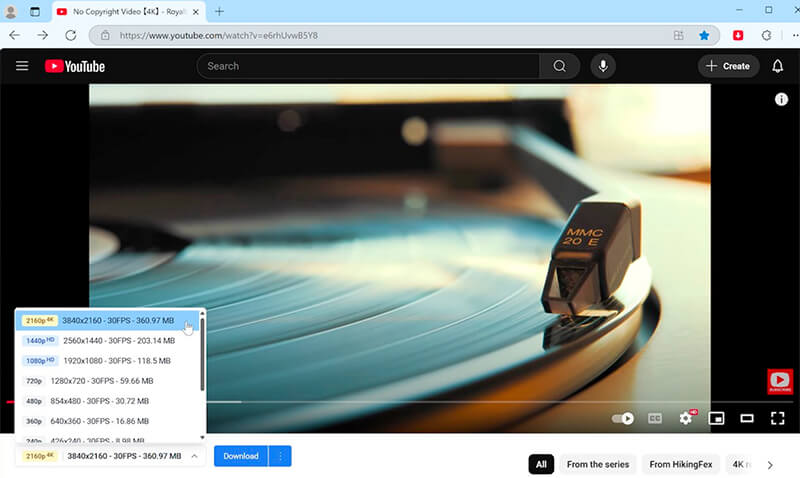Choose 360p 640x360 16.86 MB option
The width and height of the screenshot is (800, 478).
107,421
